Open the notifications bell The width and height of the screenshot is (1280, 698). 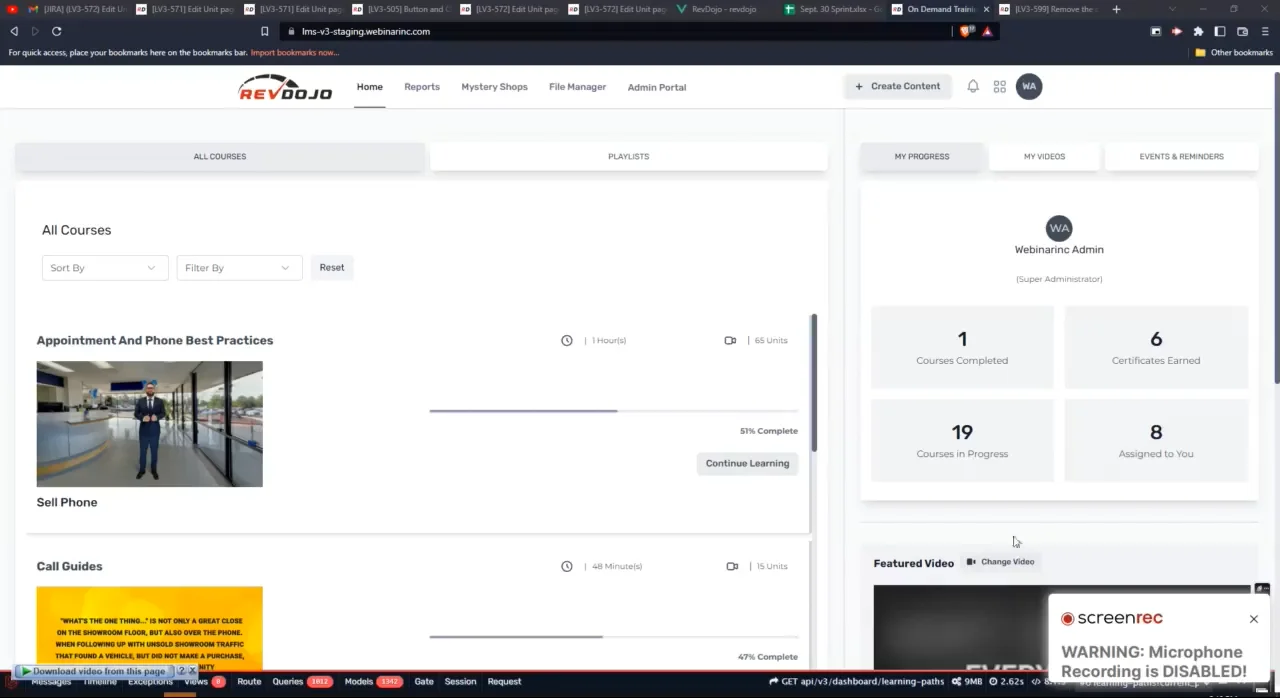click(973, 86)
